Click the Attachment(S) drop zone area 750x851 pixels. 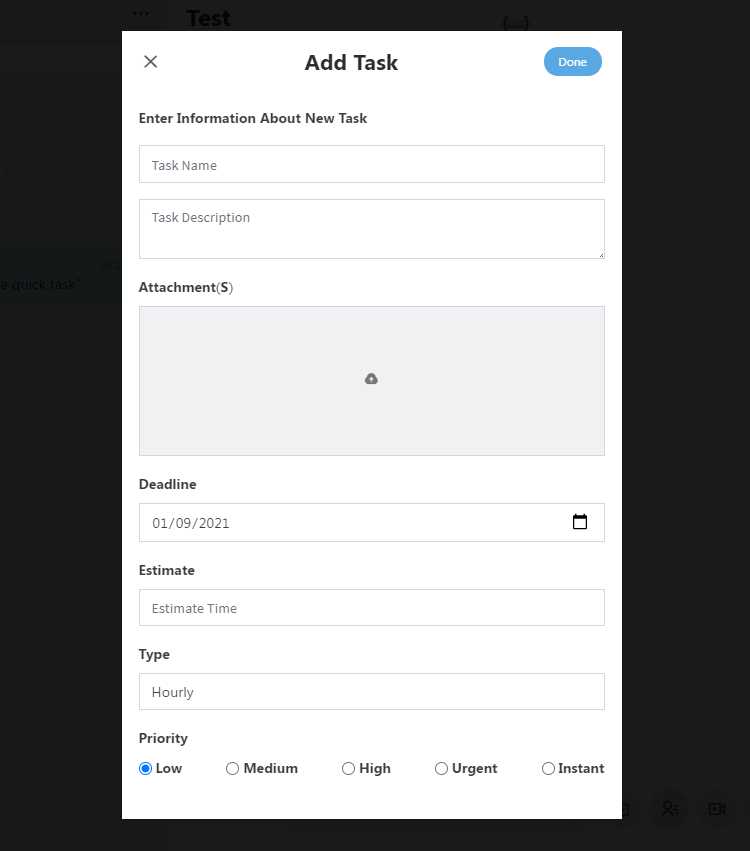[372, 381]
